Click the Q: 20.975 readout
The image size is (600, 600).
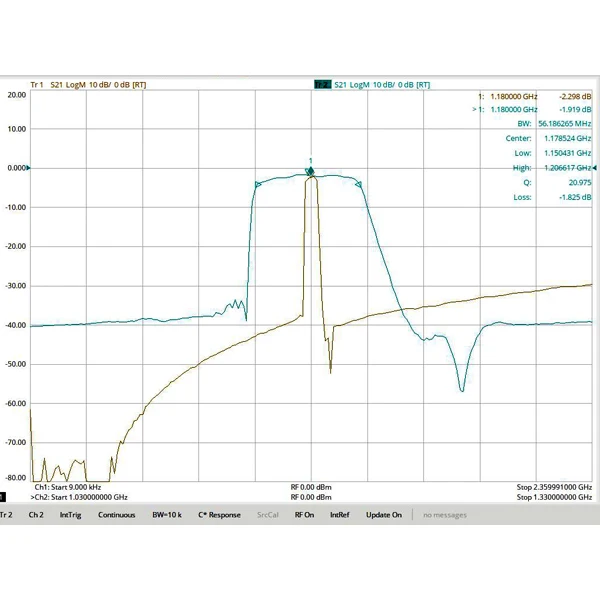point(557,183)
